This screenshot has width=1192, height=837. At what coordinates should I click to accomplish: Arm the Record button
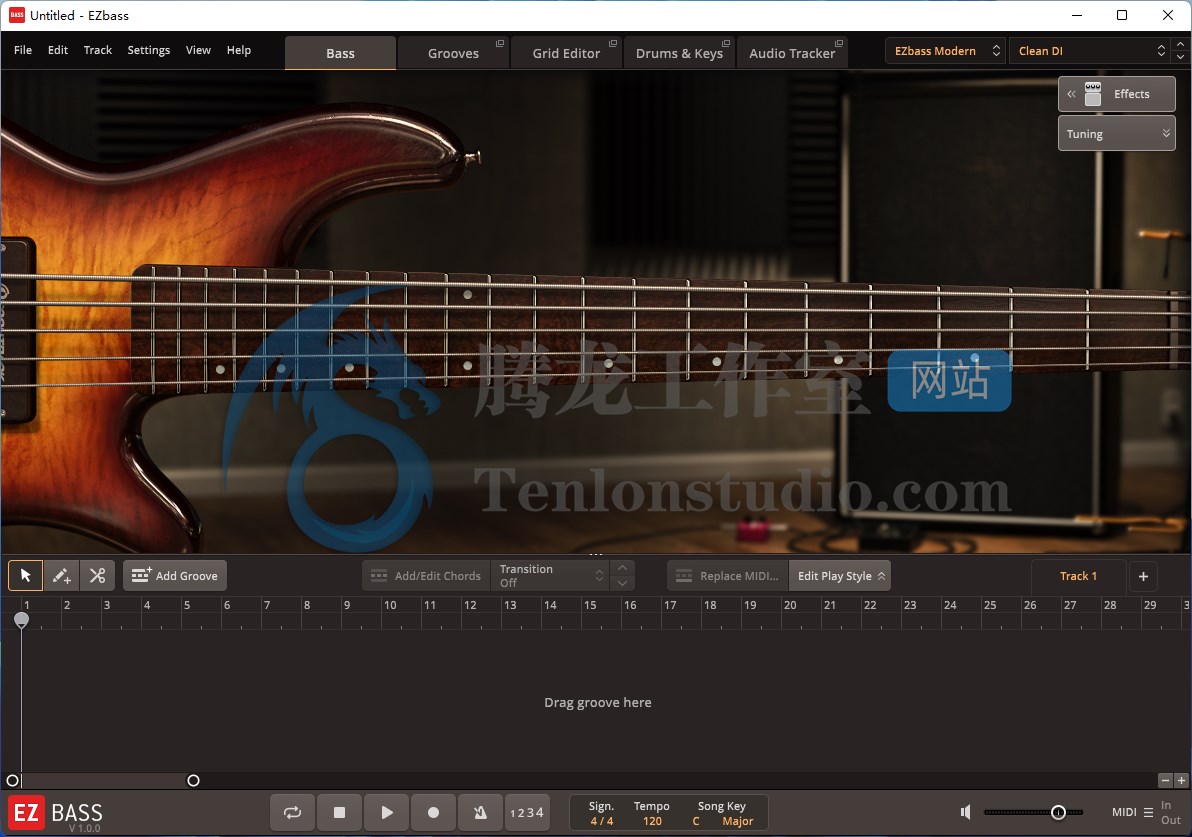(x=433, y=812)
